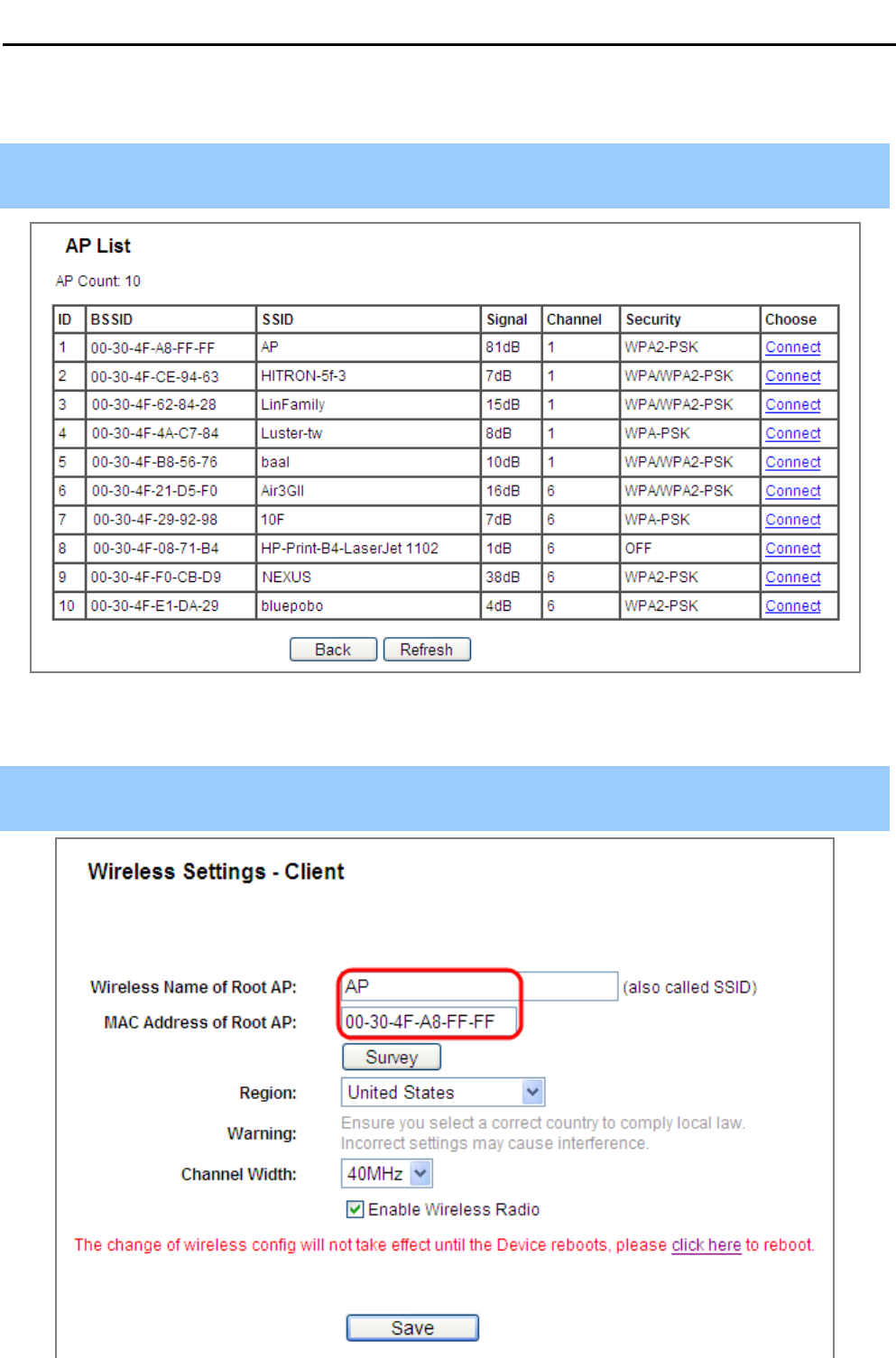Screen dimensions: 896x1358
Task: Click 'Wireless Settings - Client' heading
Action: [216, 872]
